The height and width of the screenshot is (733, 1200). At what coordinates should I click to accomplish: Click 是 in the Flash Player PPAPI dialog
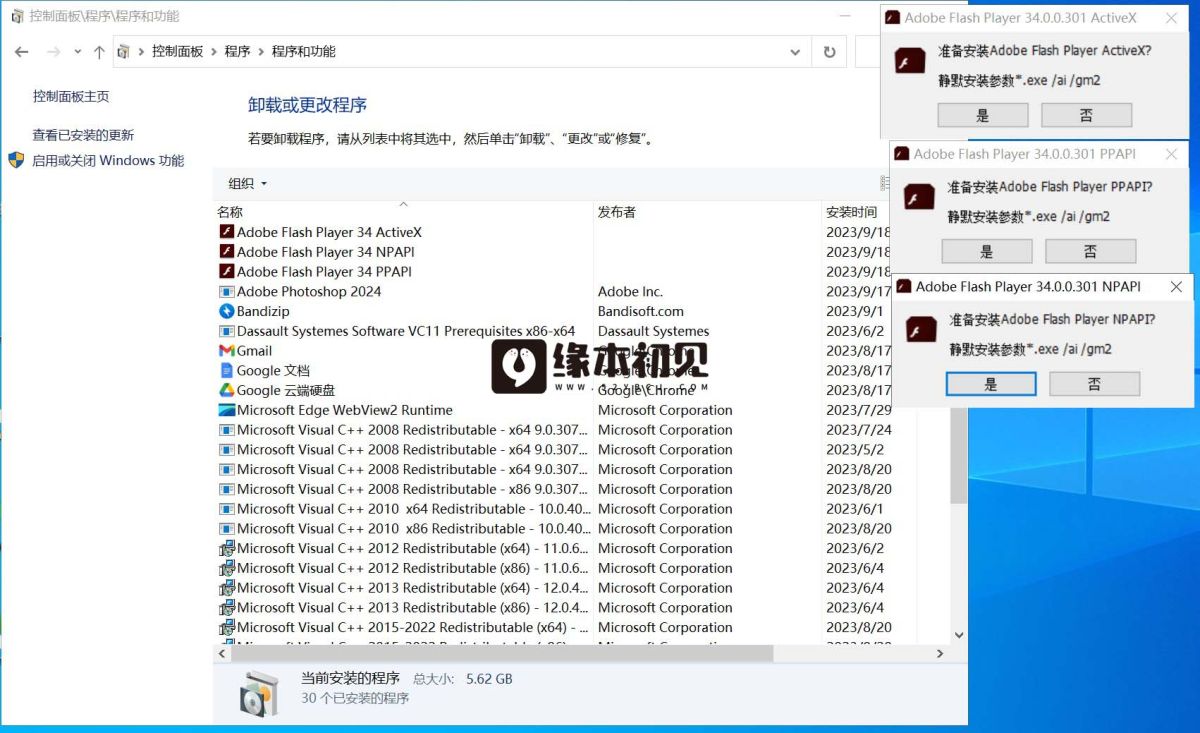click(x=987, y=251)
